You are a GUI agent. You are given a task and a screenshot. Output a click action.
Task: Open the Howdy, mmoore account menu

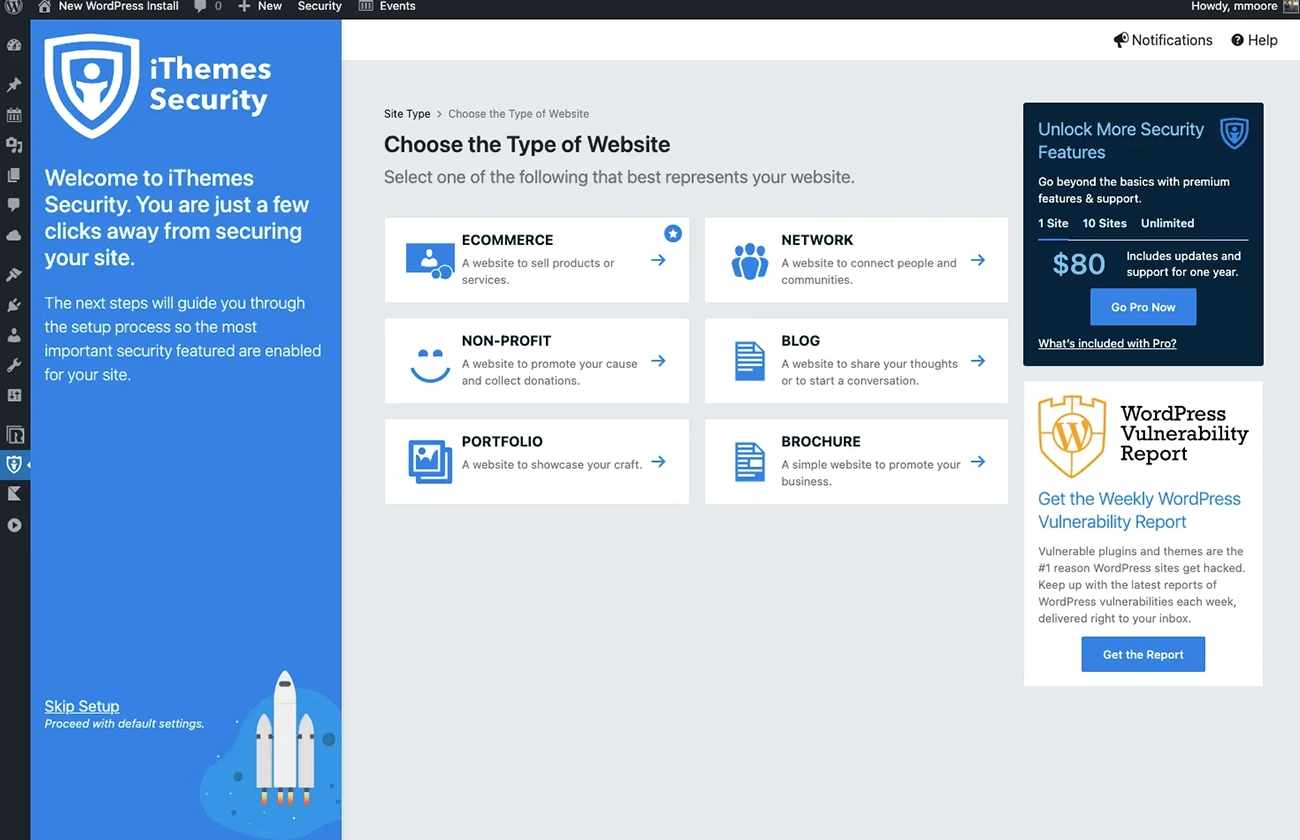(x=1244, y=6)
